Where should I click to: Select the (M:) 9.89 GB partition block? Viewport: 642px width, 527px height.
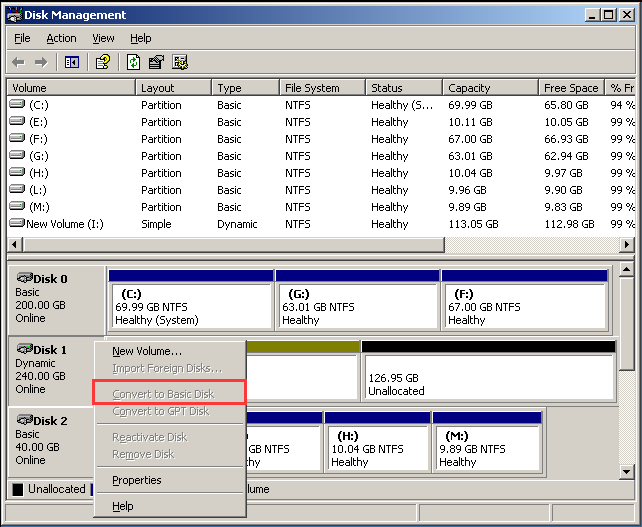(x=487, y=442)
